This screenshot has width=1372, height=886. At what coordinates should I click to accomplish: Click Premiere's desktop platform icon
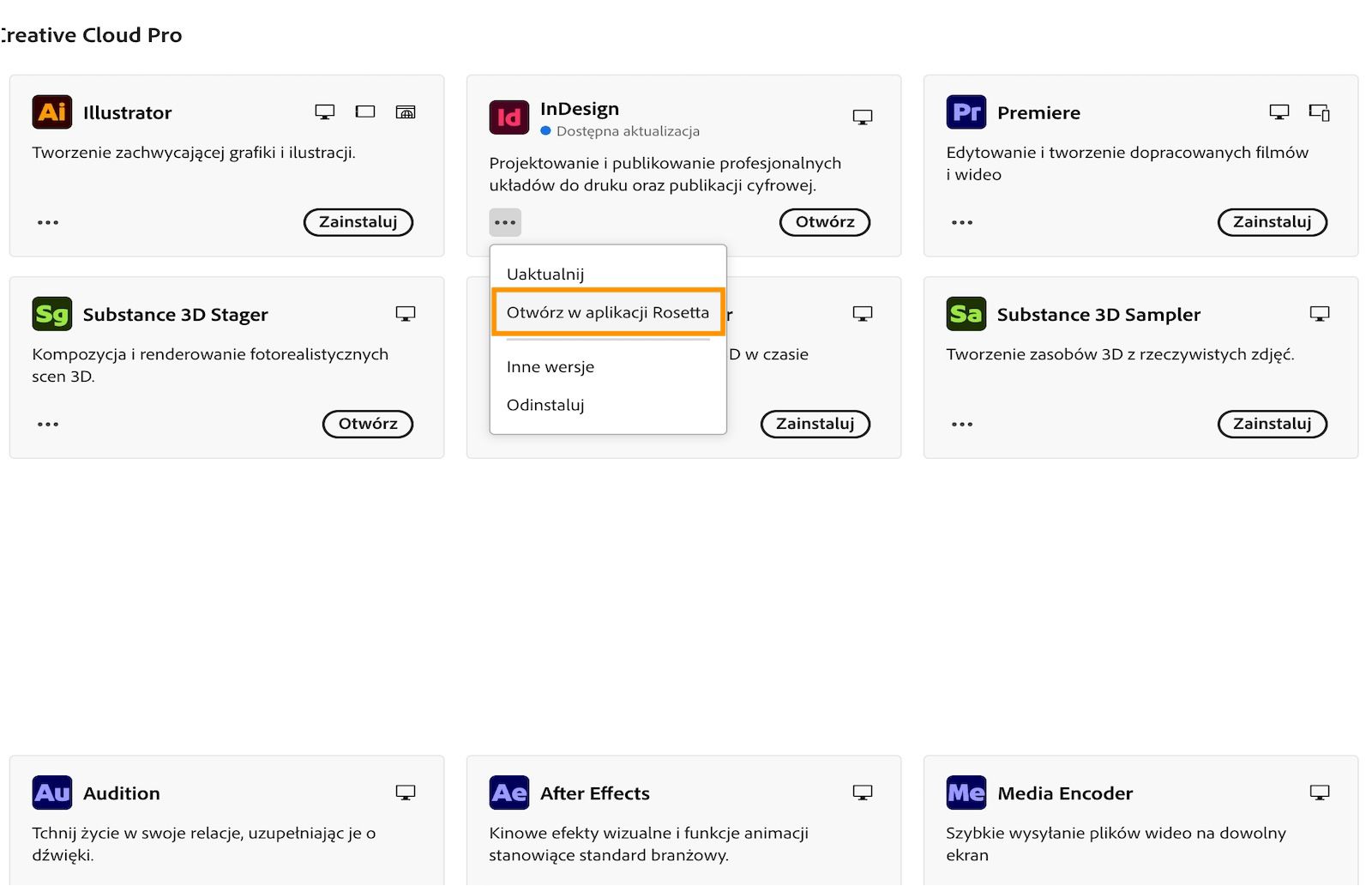click(1279, 112)
